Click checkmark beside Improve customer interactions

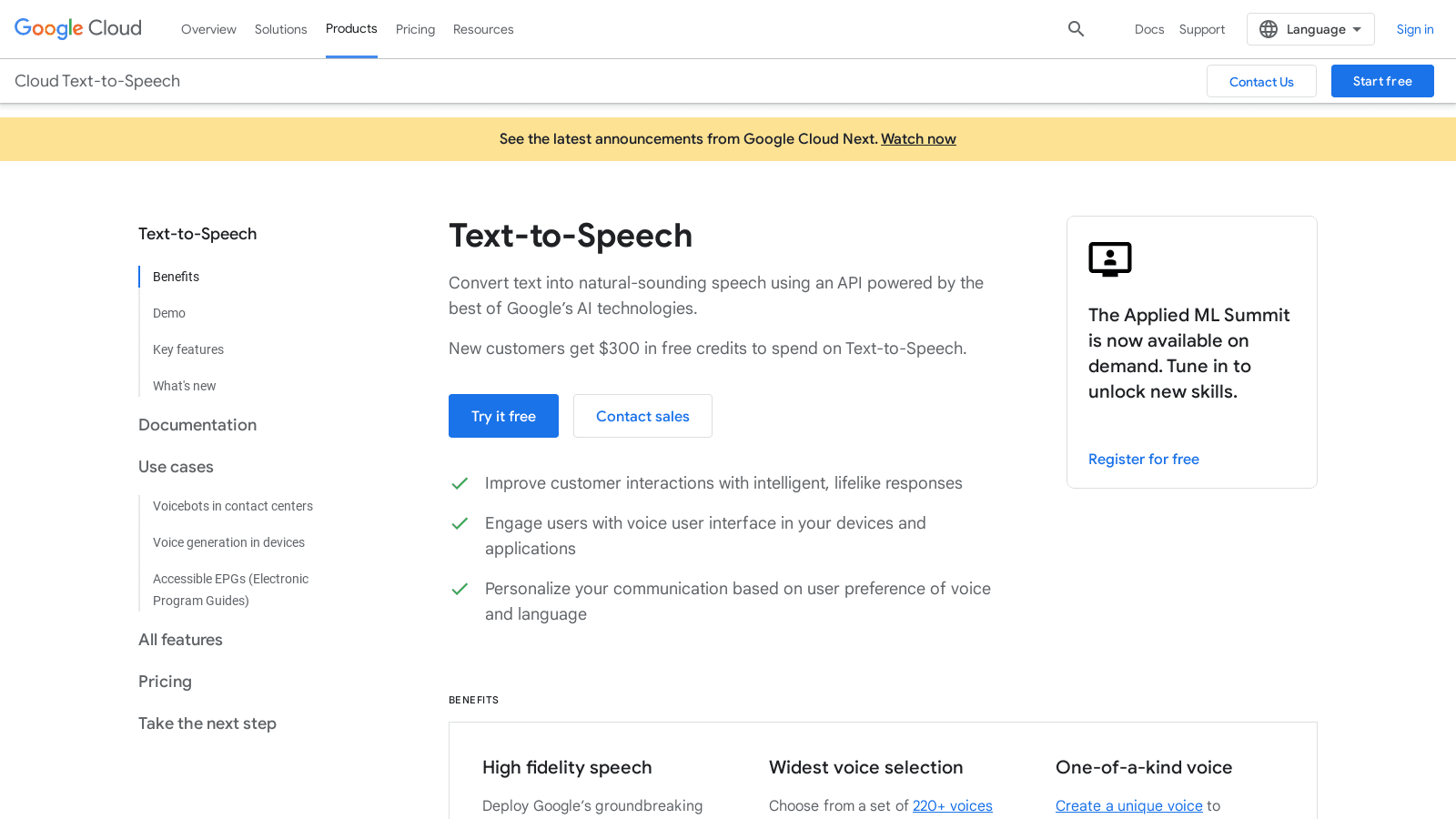click(x=460, y=483)
